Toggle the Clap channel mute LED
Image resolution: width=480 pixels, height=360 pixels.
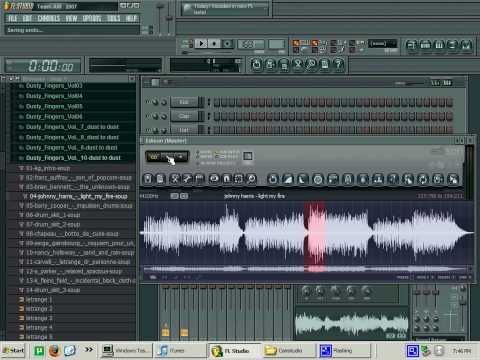[x=148, y=116]
